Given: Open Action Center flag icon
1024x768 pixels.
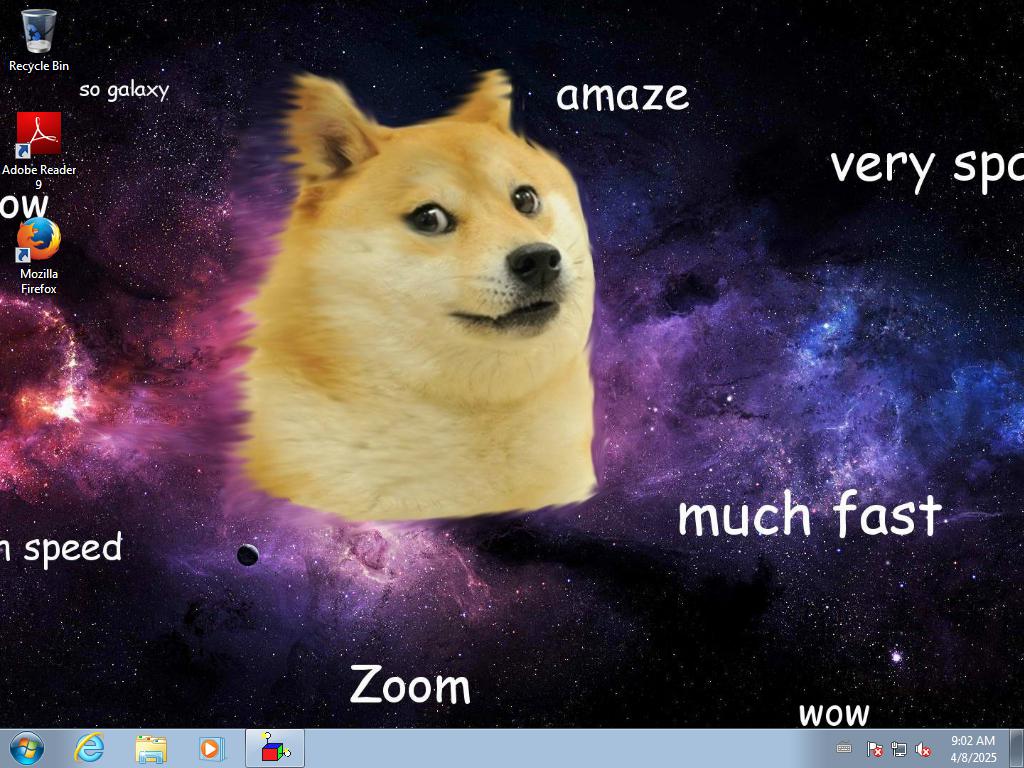Looking at the screenshot, I should tap(874, 749).
